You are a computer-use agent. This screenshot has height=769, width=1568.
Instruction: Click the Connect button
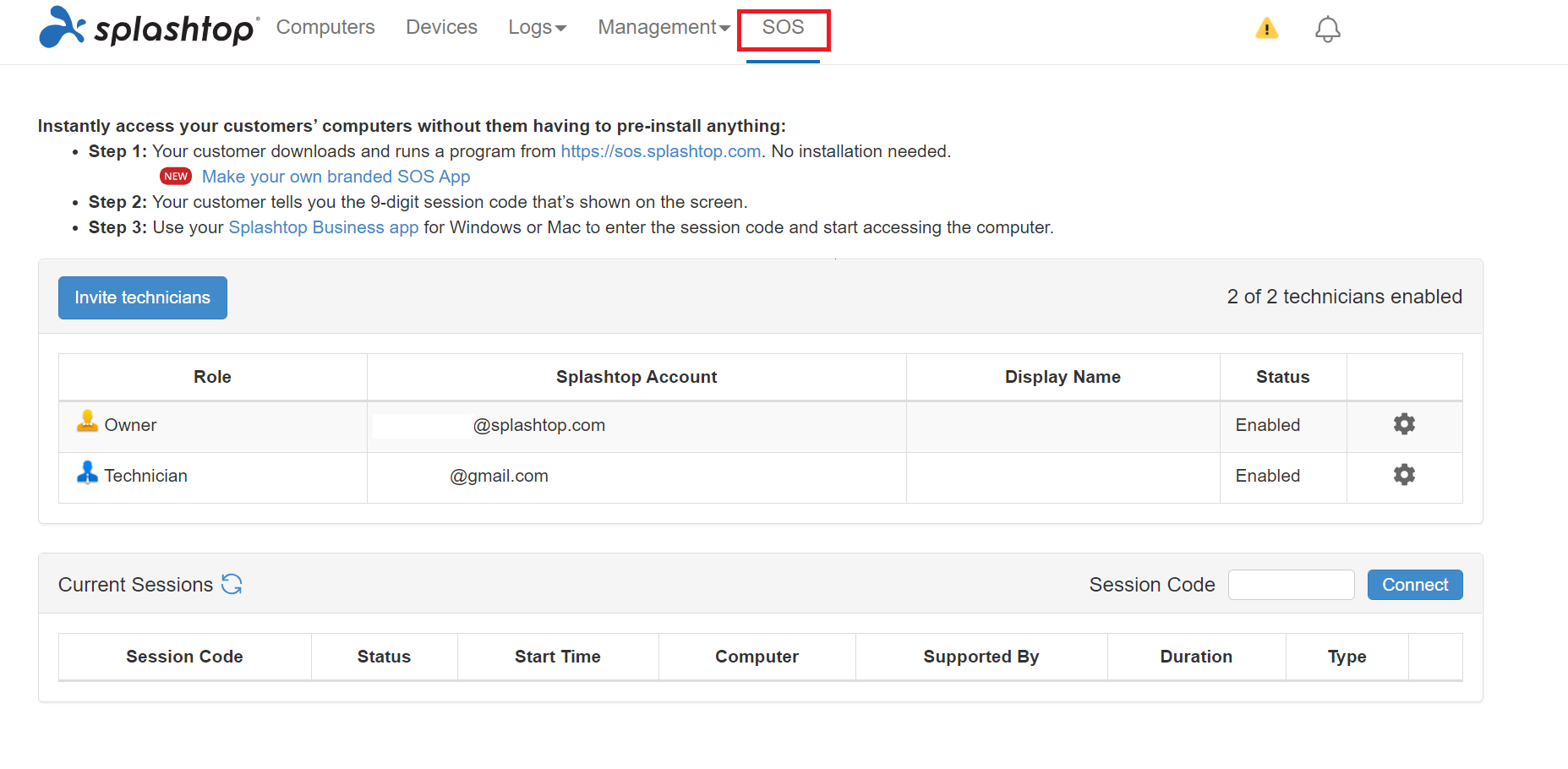[x=1415, y=585]
